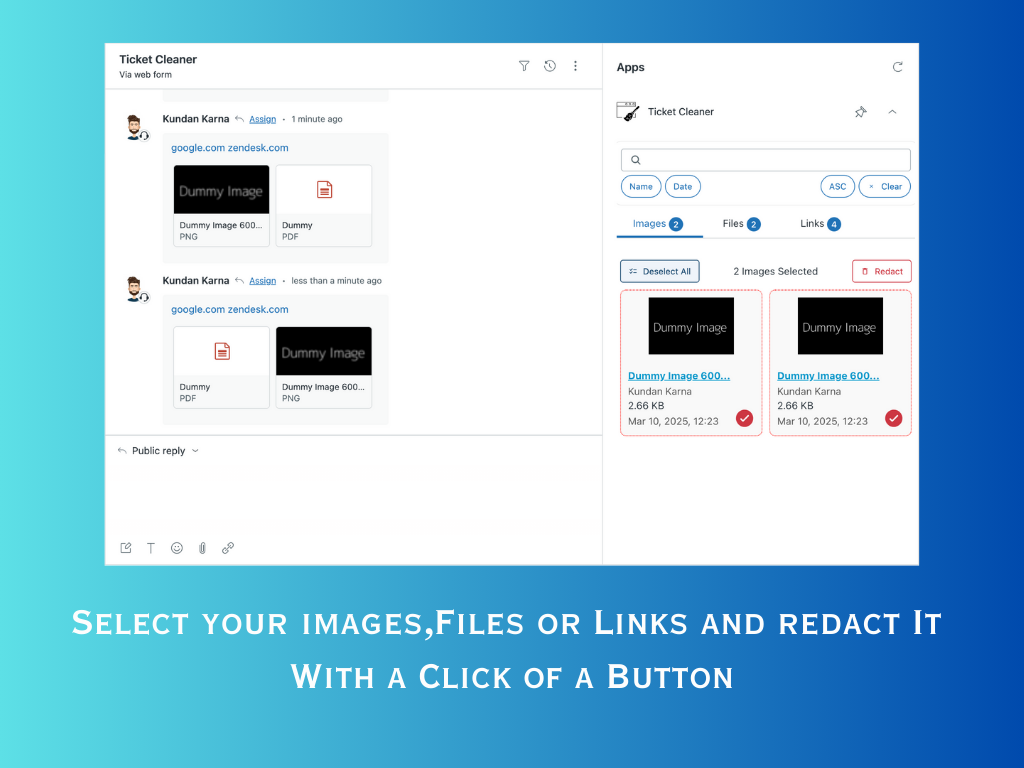Click the attach file paperclip icon
The width and height of the screenshot is (1024, 768).
point(202,548)
